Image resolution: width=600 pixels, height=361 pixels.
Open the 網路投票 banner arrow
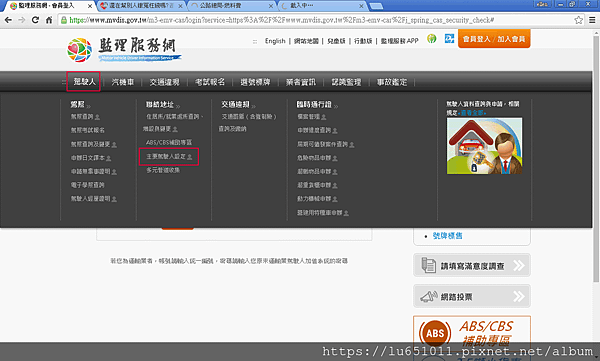[519, 296]
